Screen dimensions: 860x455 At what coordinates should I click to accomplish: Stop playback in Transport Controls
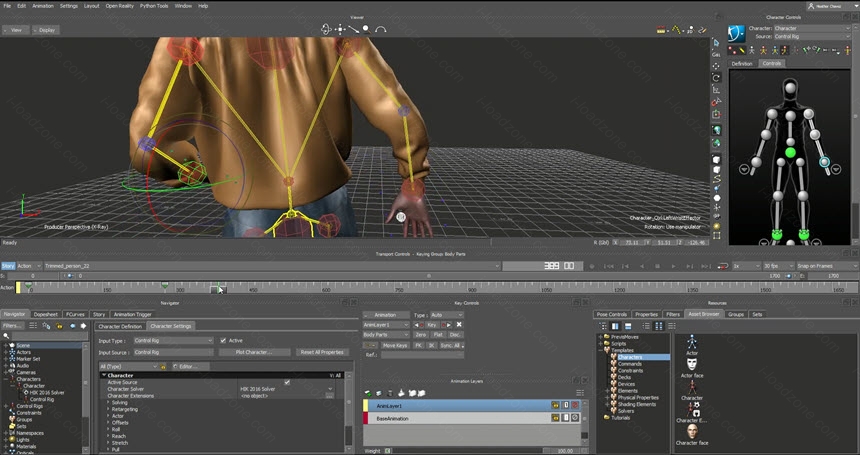[658, 266]
